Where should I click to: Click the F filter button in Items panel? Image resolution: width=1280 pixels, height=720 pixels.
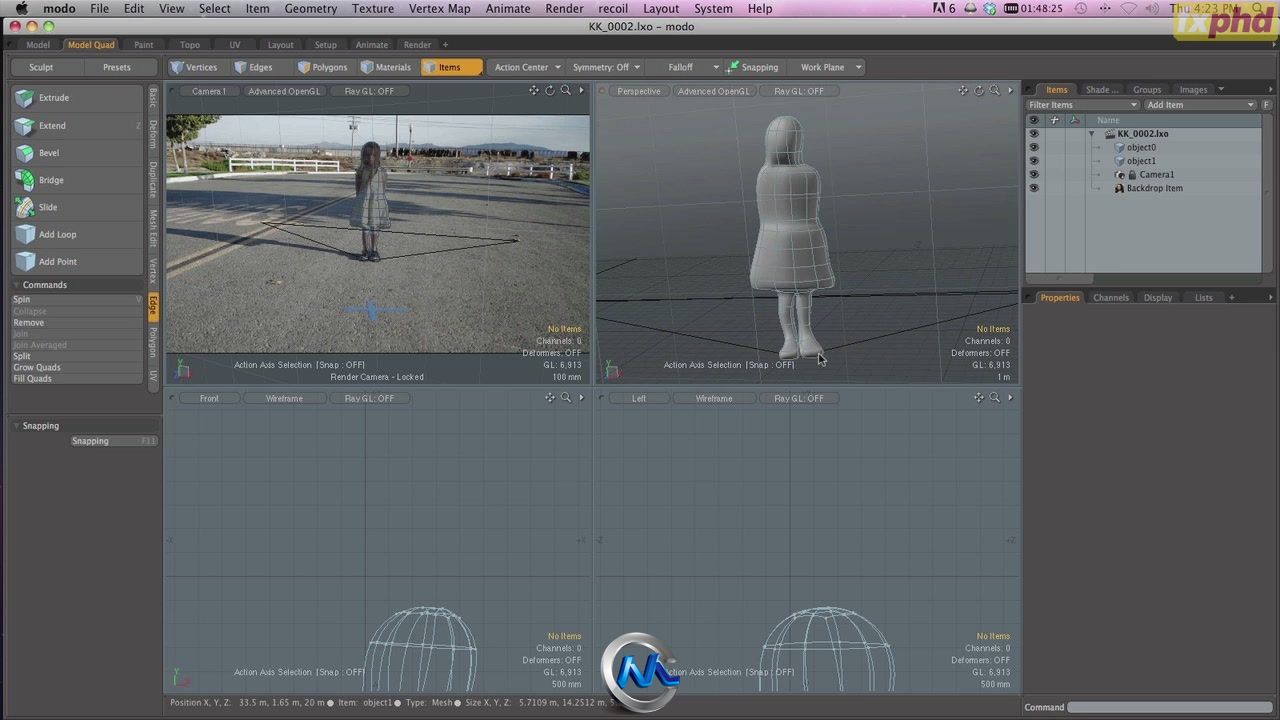pyautogui.click(x=1267, y=105)
